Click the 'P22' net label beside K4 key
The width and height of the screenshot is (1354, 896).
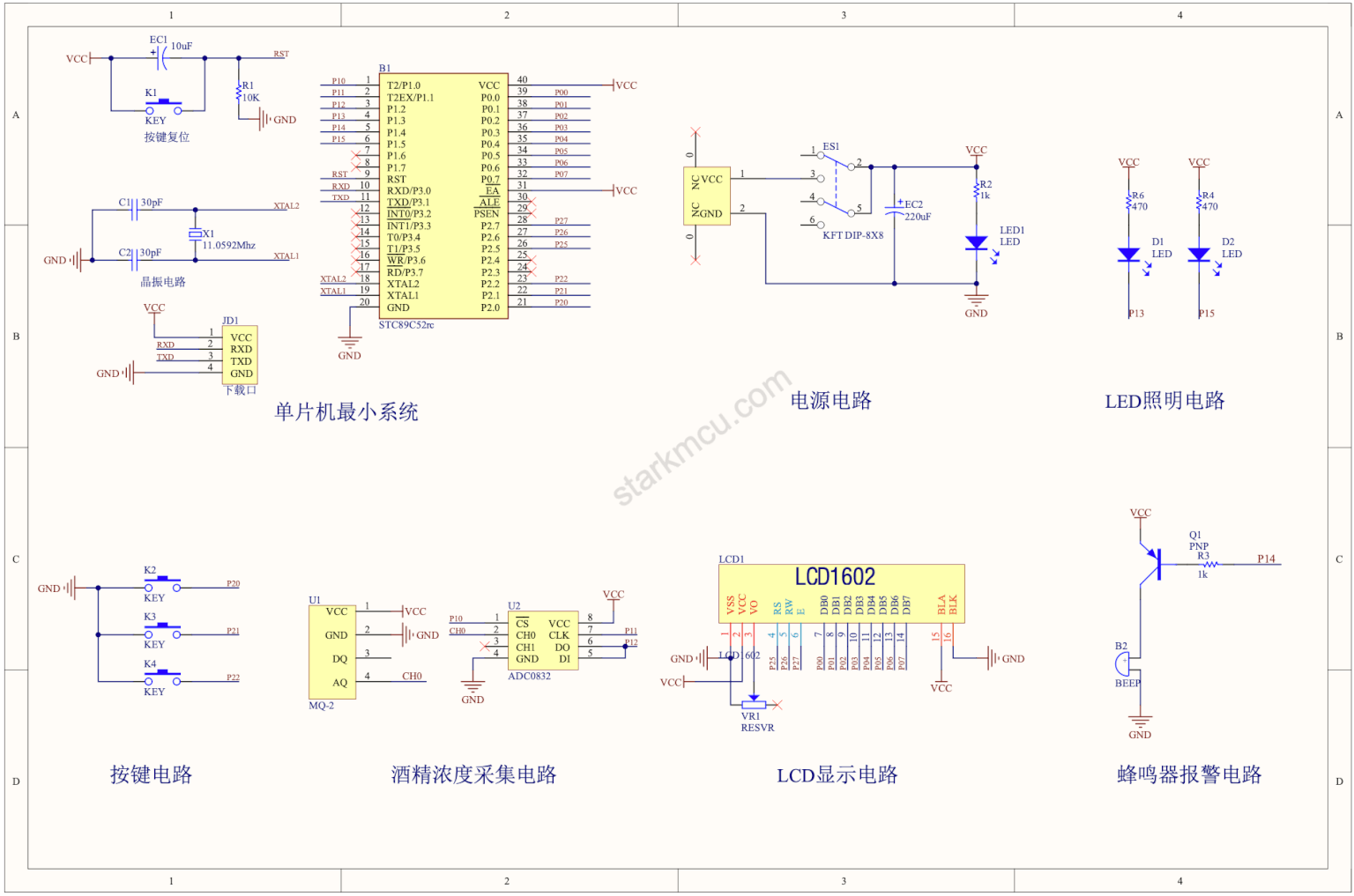point(233,678)
